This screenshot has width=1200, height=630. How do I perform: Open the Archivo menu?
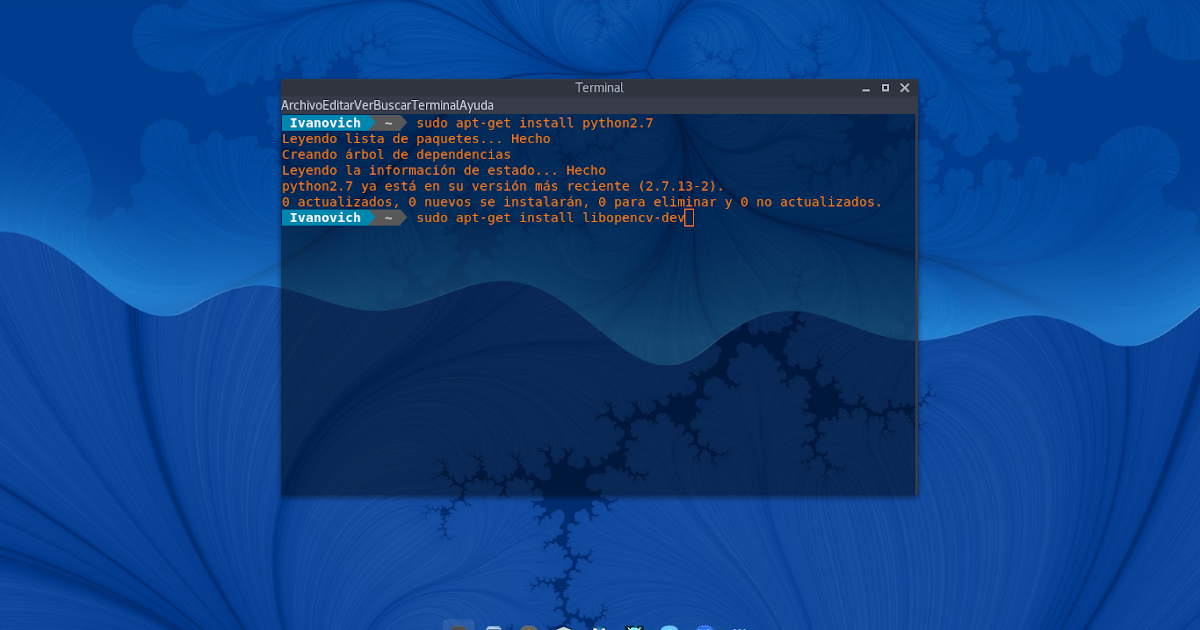pyautogui.click(x=302, y=104)
